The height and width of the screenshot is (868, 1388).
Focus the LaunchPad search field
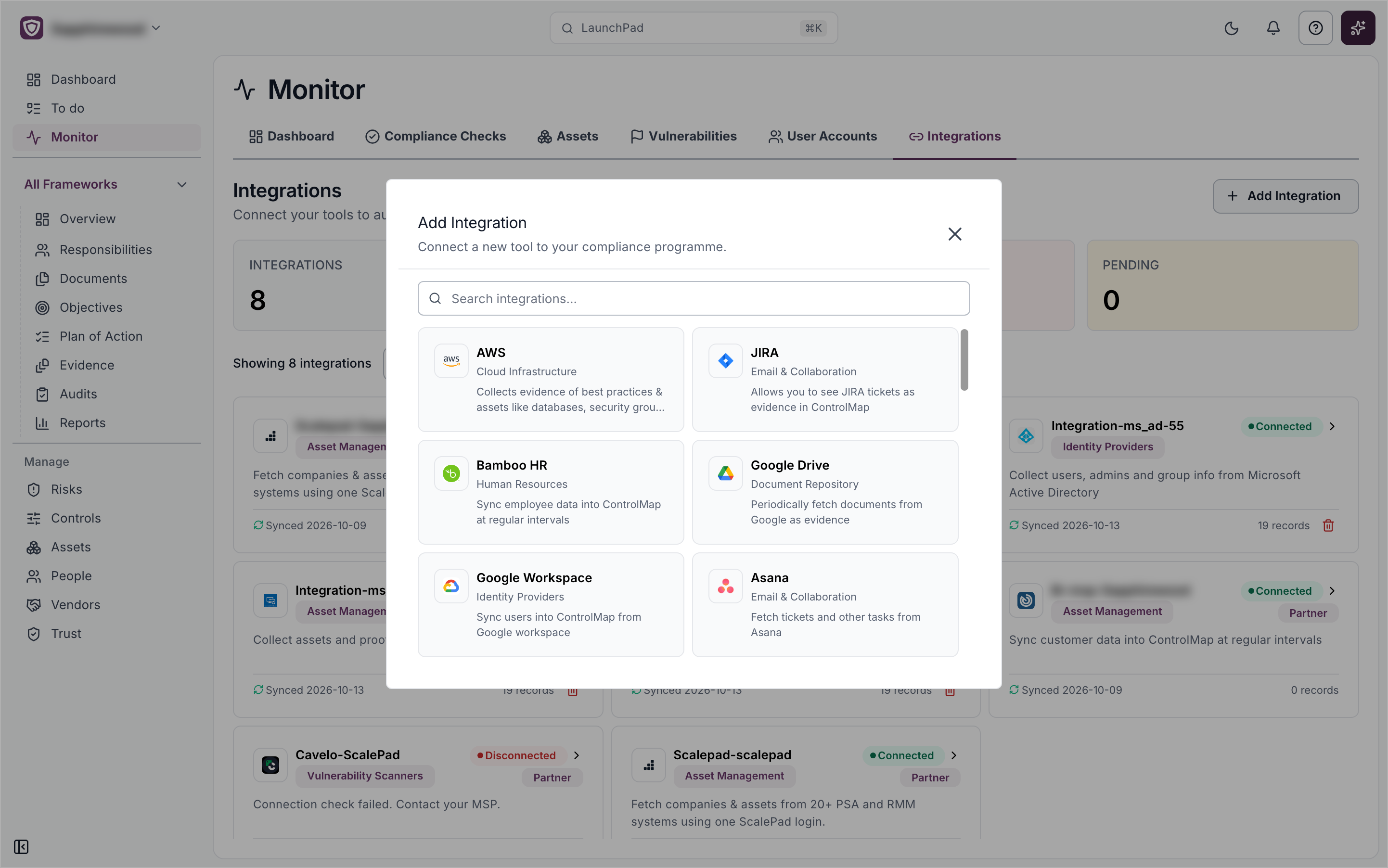coord(693,28)
